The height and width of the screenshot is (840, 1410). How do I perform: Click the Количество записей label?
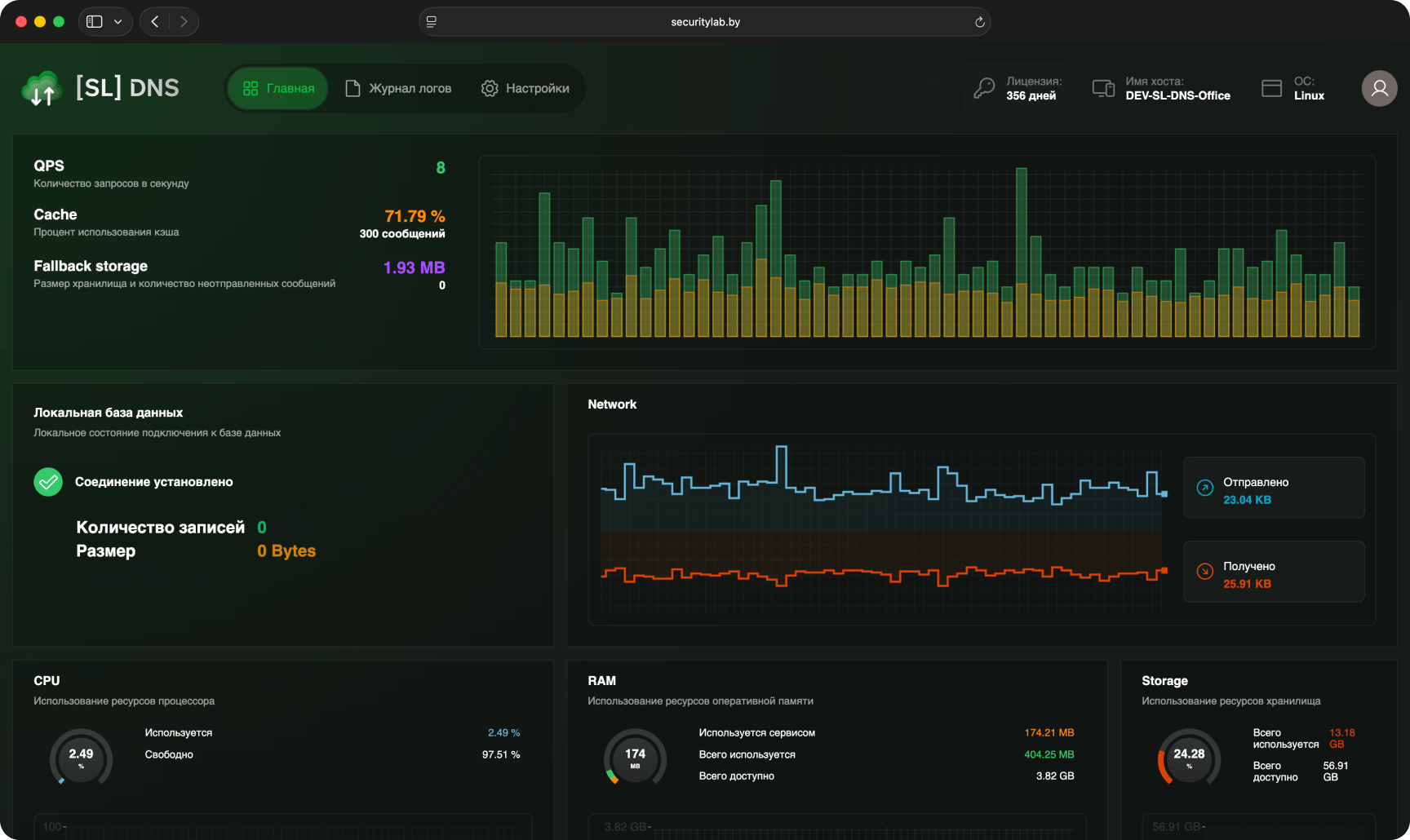(161, 528)
